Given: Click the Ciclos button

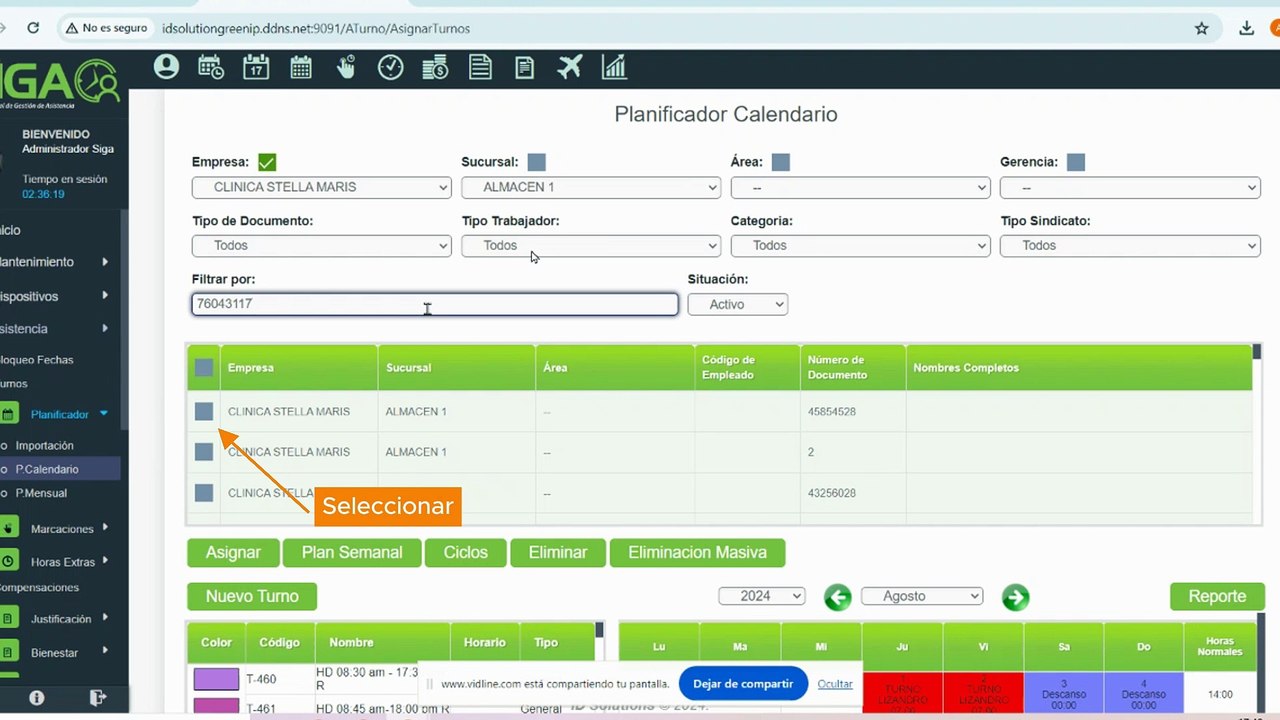Looking at the screenshot, I should [x=466, y=553].
